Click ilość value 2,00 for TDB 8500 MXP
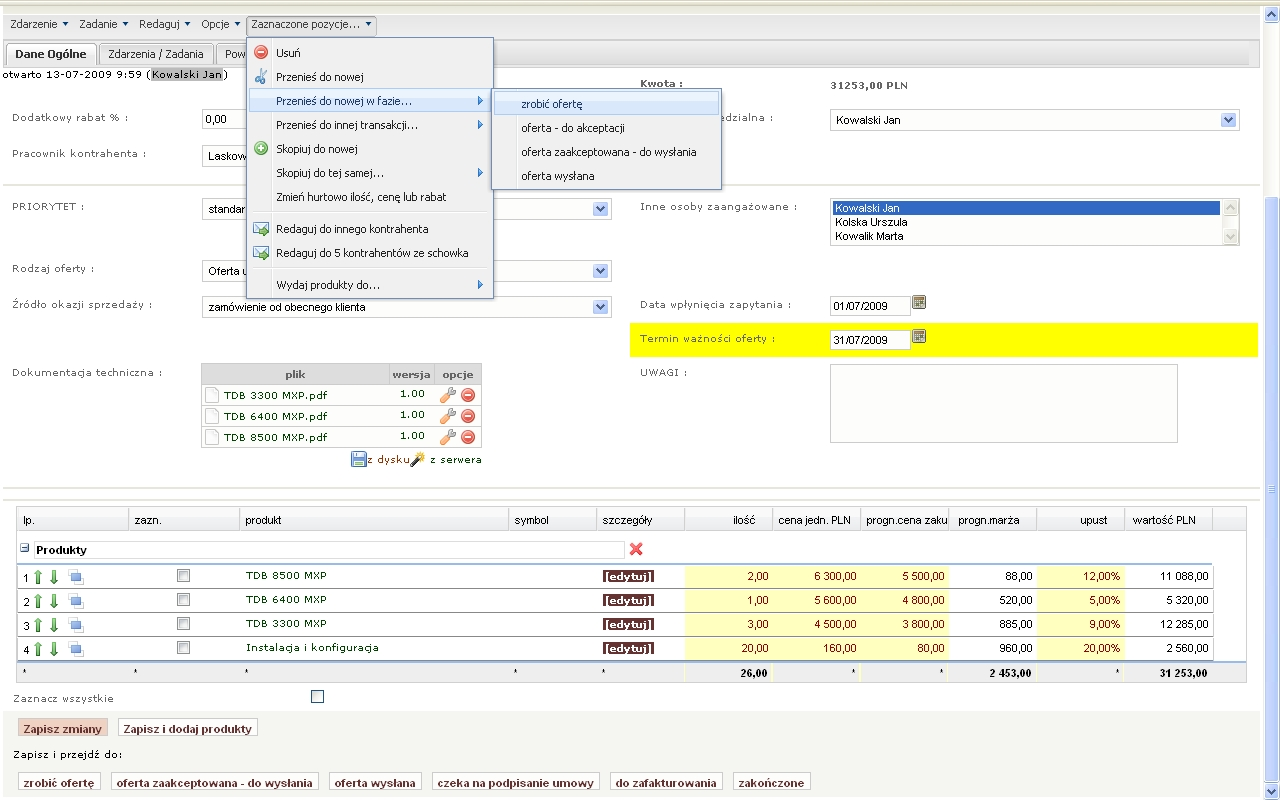This screenshot has width=1280, height=800. point(728,576)
